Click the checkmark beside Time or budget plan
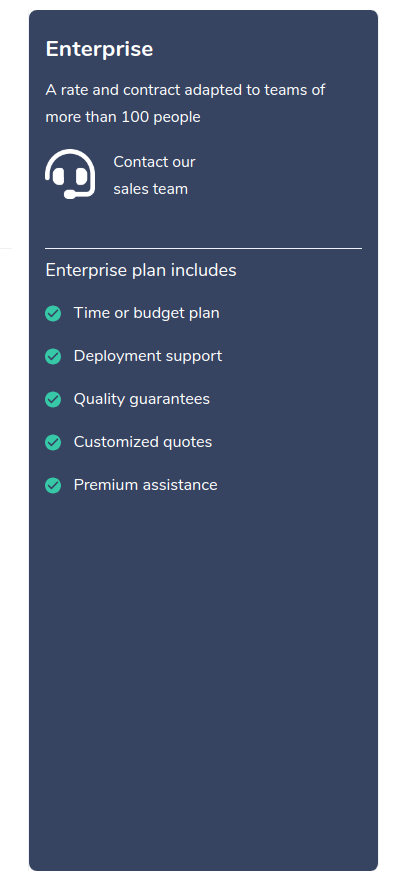The width and height of the screenshot is (399, 881). [x=53, y=314]
